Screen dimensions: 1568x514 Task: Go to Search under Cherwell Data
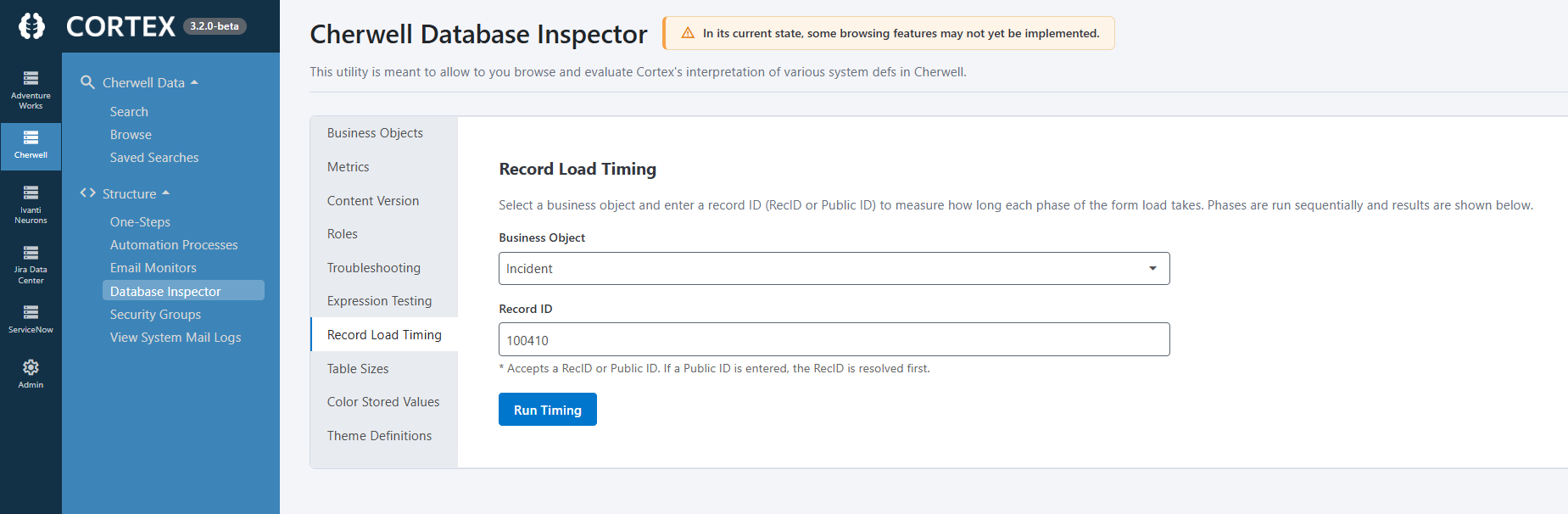(129, 112)
